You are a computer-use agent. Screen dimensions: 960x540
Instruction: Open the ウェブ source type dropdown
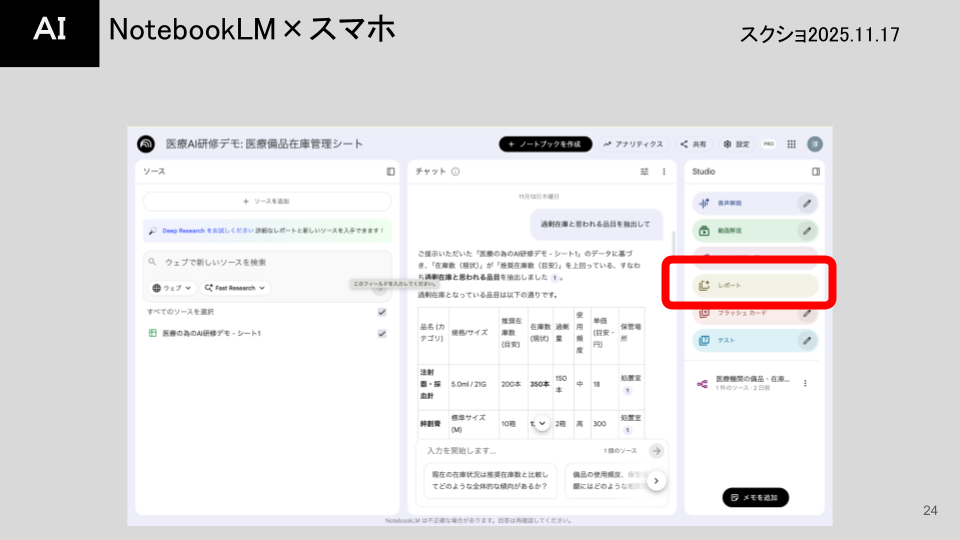pos(171,288)
